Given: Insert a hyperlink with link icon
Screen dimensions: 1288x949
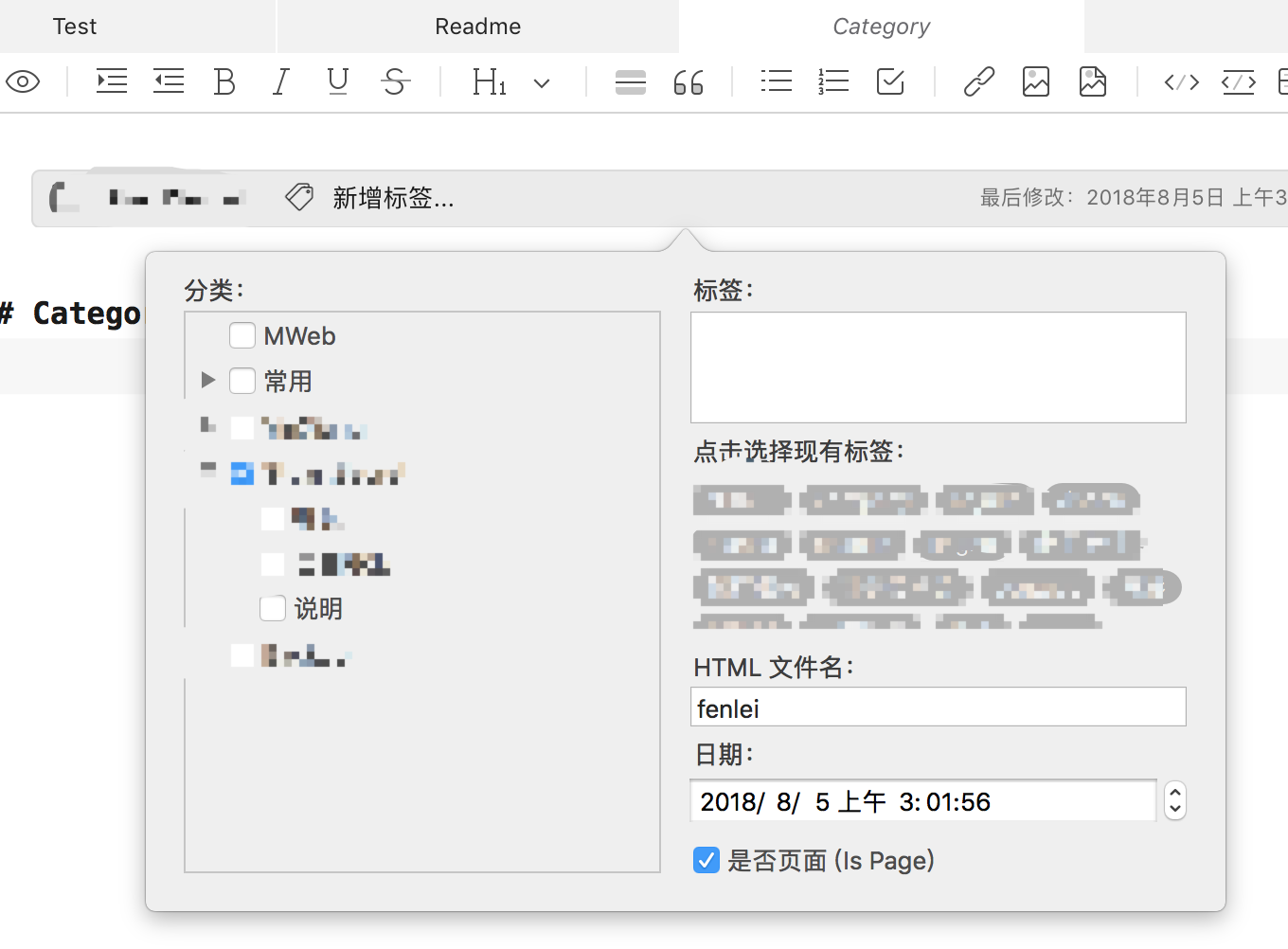Looking at the screenshot, I should (x=978, y=82).
